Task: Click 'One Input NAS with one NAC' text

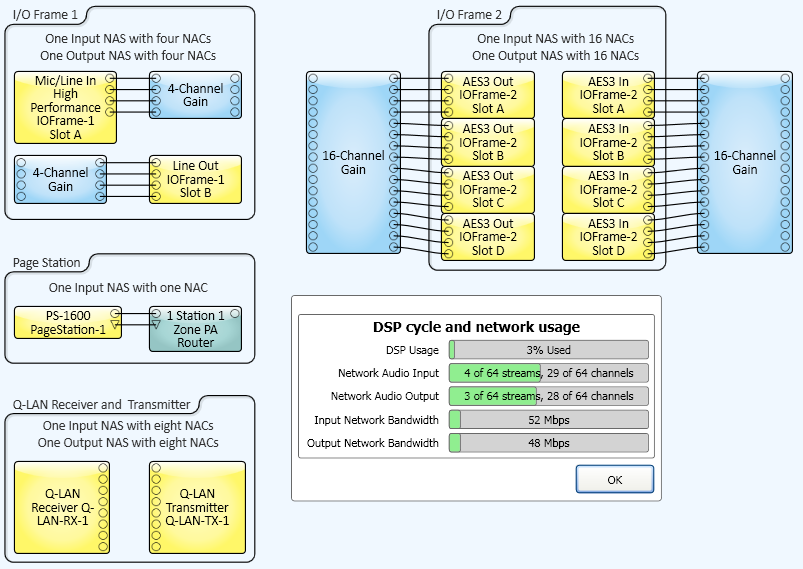Action: point(128,288)
